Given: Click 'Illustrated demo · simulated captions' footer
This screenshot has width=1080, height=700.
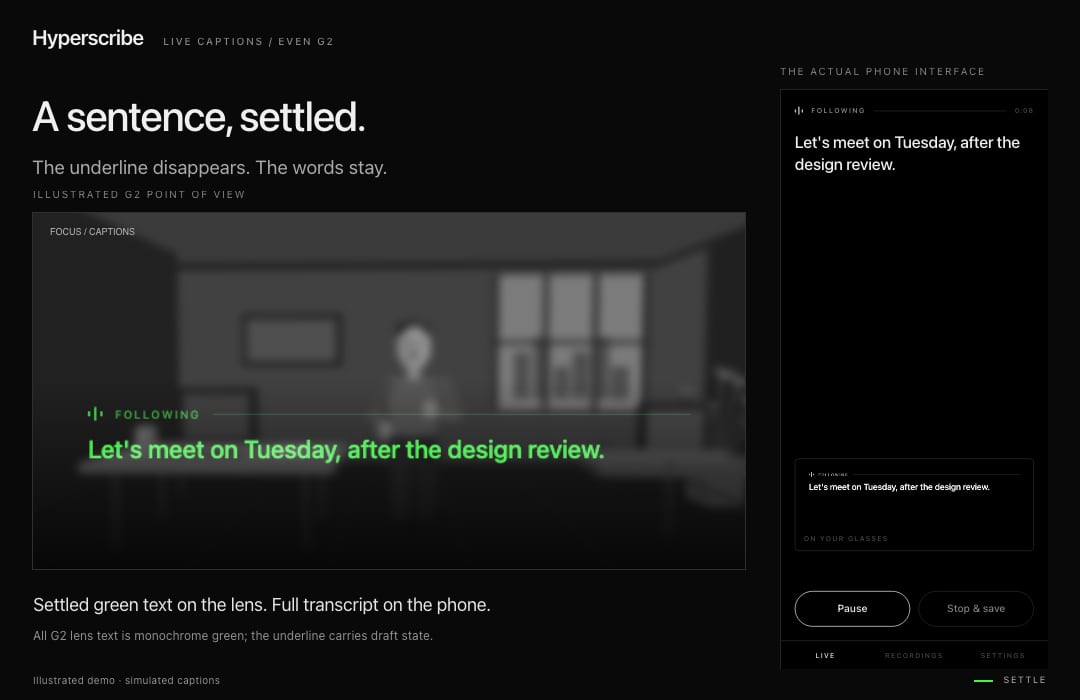Looking at the screenshot, I should 126,680.
